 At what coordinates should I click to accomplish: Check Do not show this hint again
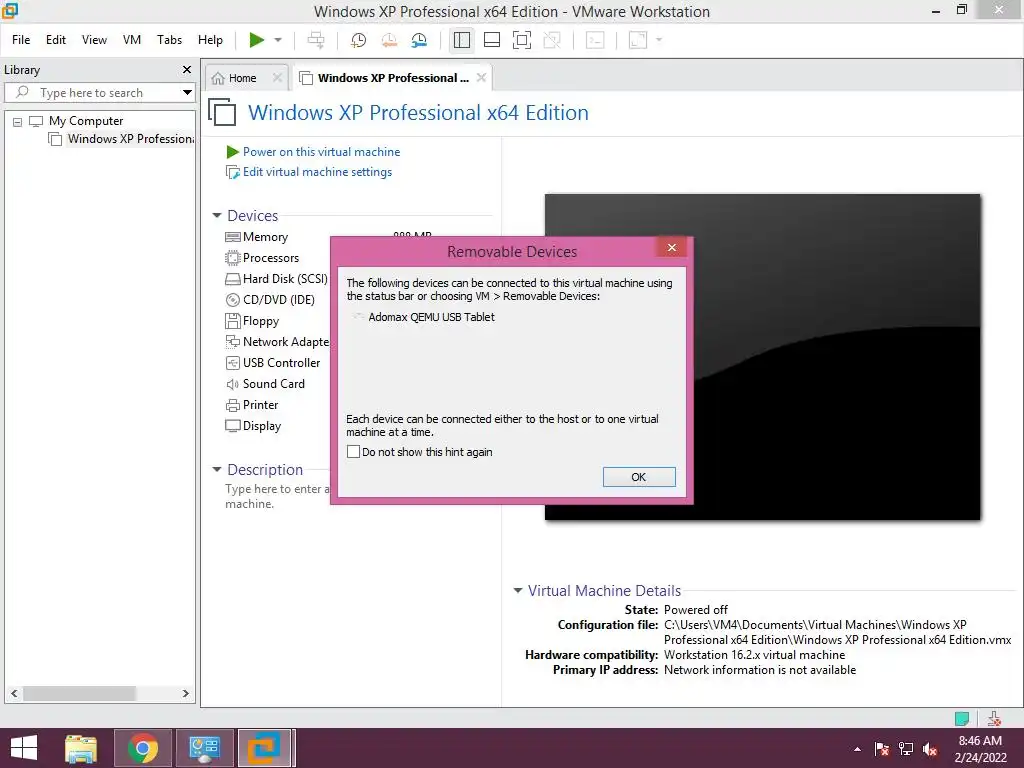[353, 452]
